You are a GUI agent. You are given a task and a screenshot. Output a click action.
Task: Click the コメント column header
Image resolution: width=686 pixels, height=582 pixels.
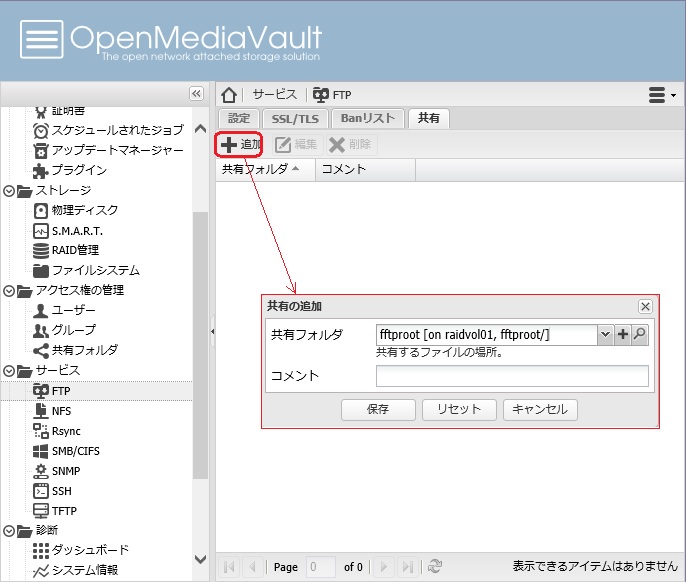365,170
